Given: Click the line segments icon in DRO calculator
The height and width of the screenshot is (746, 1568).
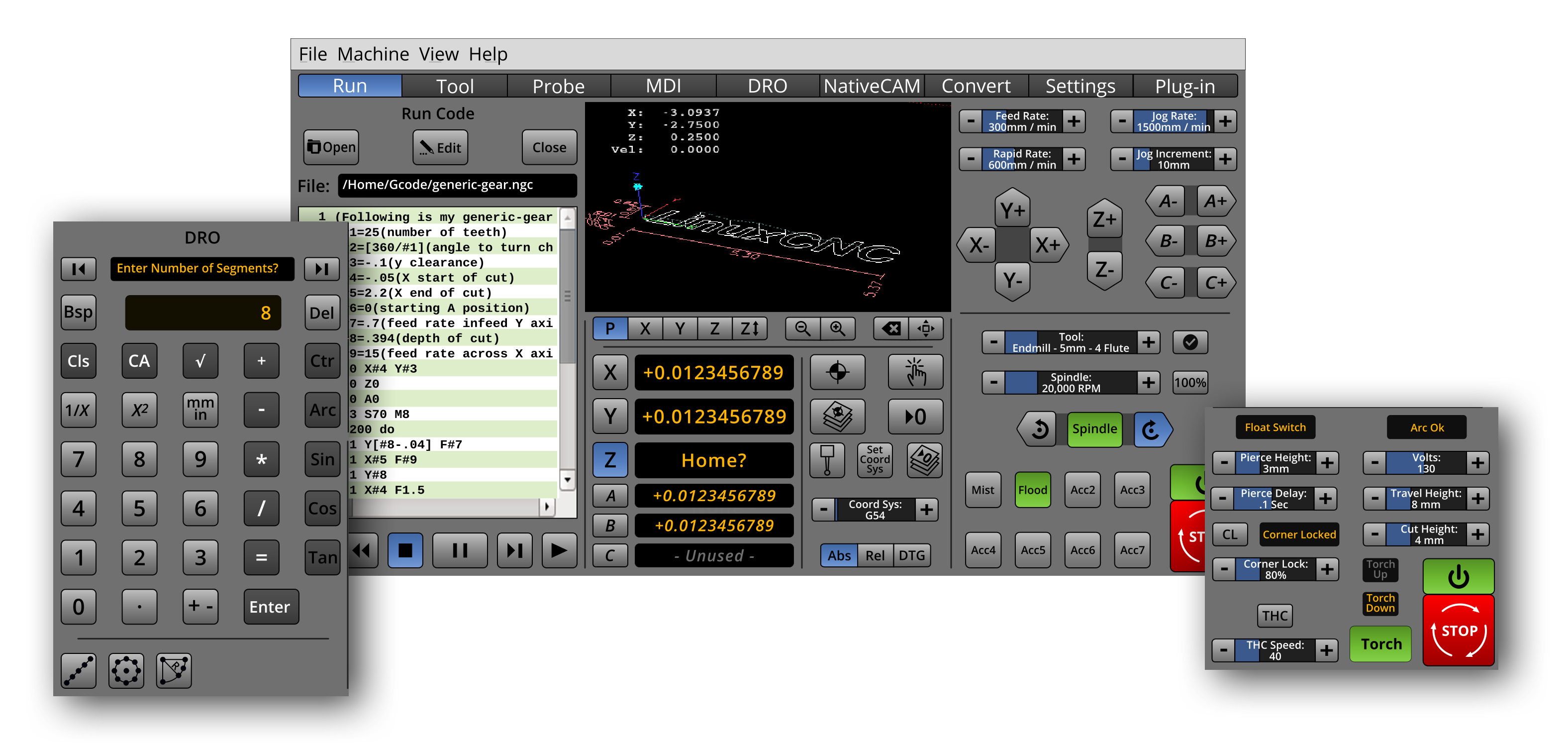Looking at the screenshot, I should point(79,670).
